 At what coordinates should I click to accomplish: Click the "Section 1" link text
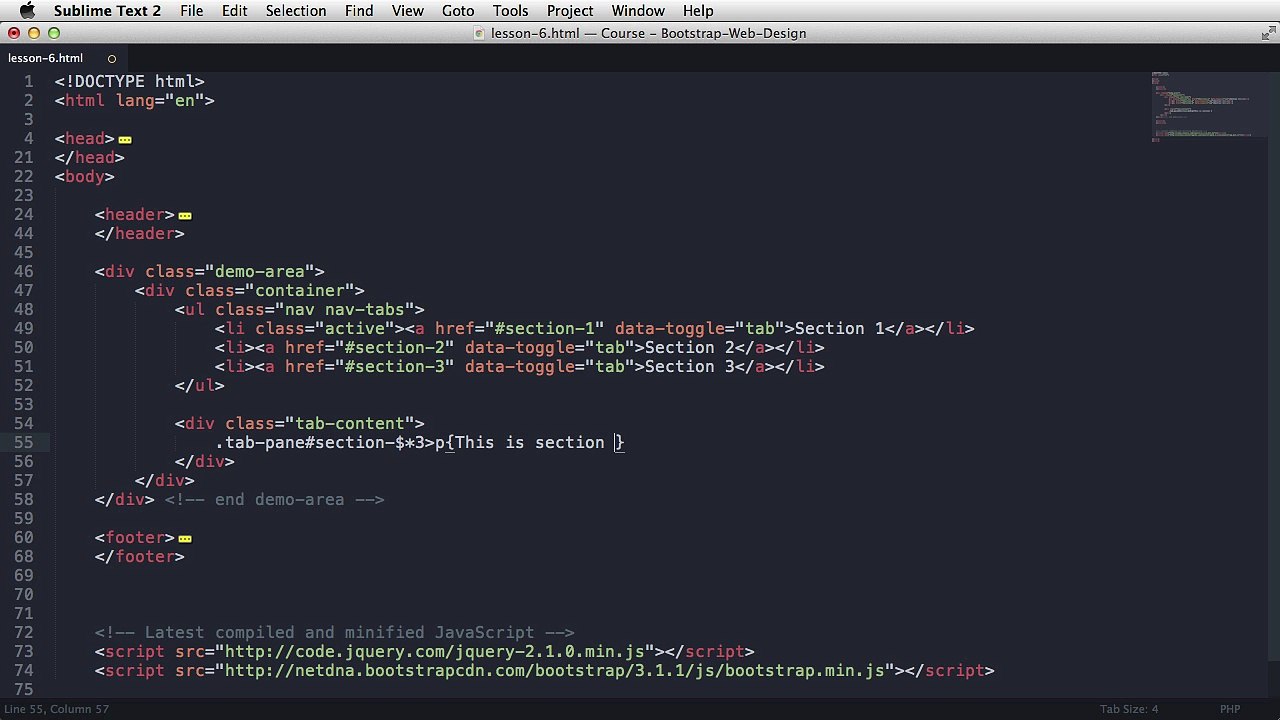[x=840, y=329]
